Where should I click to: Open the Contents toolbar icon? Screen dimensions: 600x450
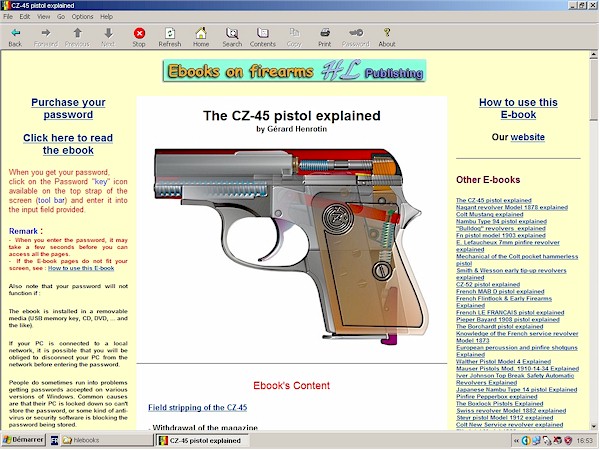262,37
